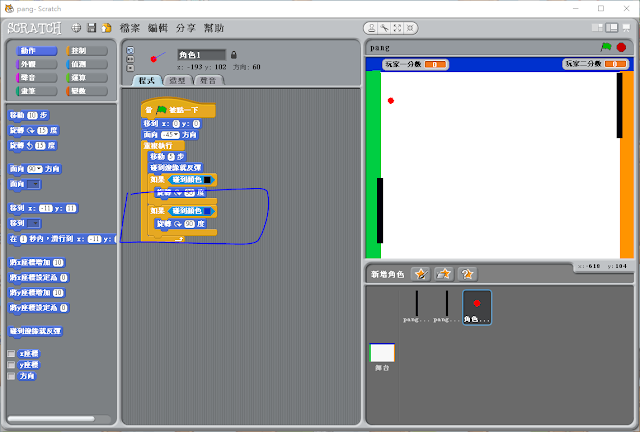Select the 角色... red ball sprite thumbnail
The height and width of the screenshot is (432, 640).
[477, 307]
